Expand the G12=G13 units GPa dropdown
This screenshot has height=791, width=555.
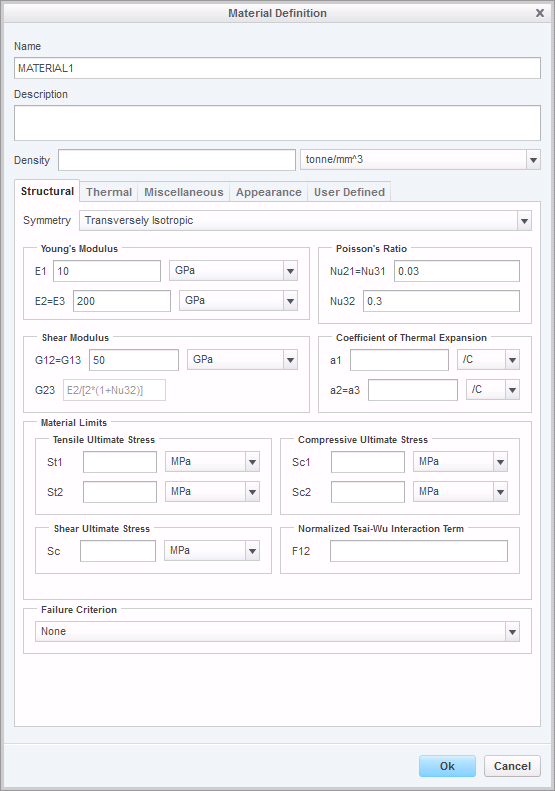pos(242,360)
